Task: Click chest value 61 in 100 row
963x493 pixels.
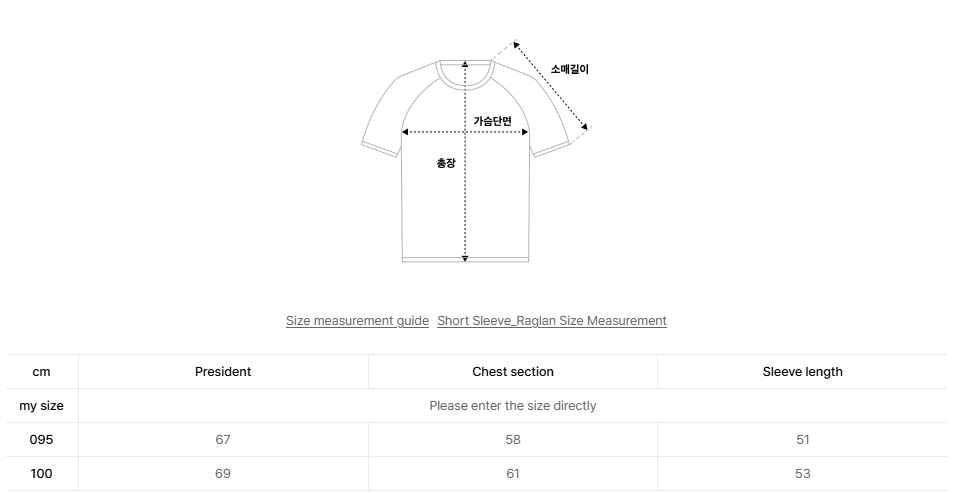Action: click(512, 474)
